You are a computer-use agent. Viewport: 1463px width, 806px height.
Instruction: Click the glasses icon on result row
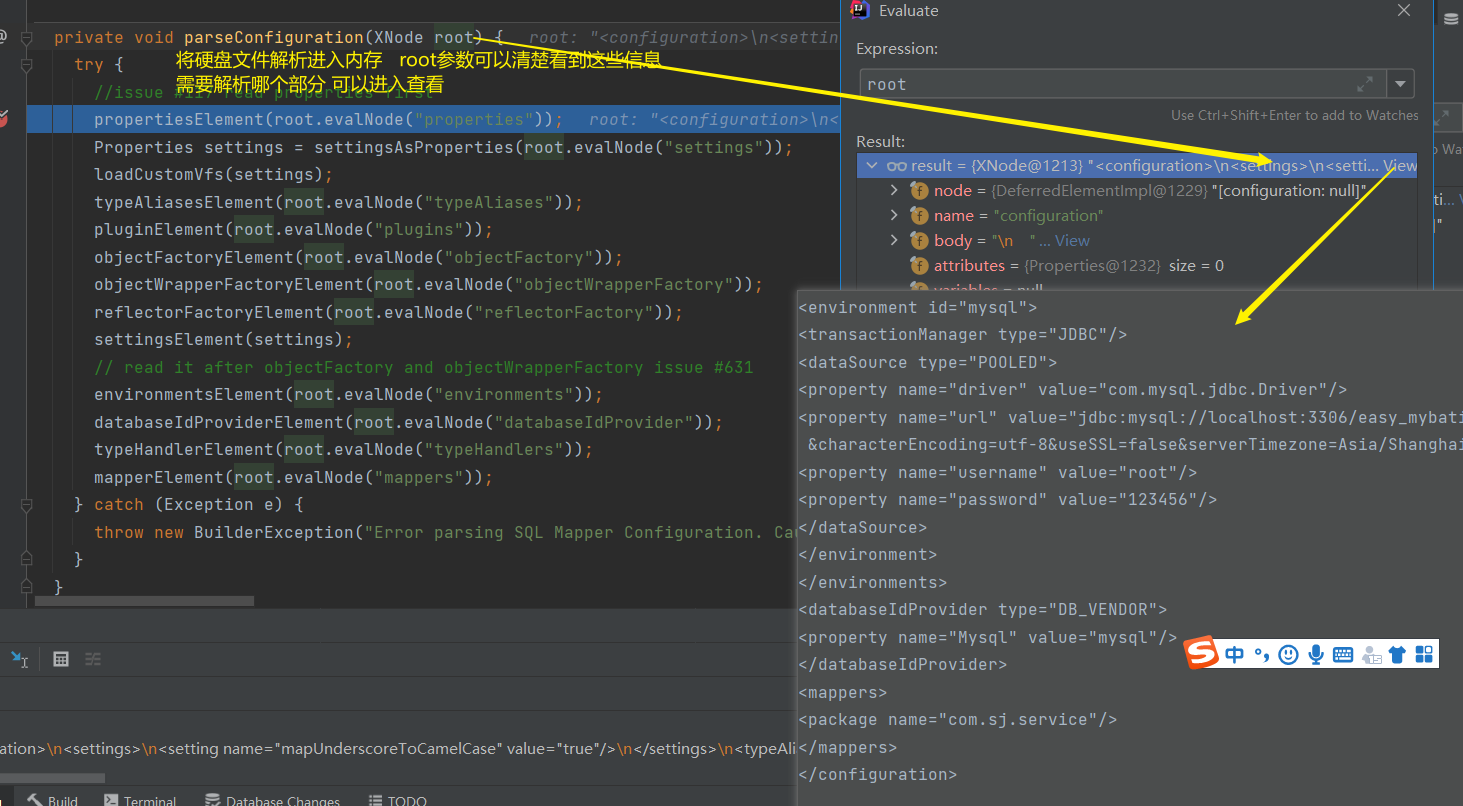(897, 166)
